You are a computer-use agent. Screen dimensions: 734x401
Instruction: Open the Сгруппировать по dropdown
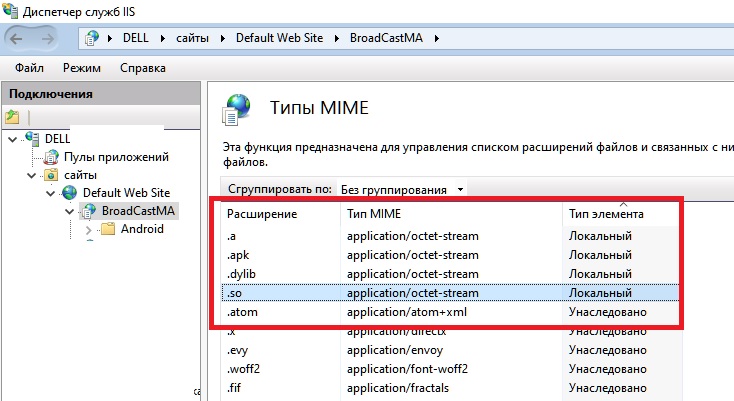(460, 190)
